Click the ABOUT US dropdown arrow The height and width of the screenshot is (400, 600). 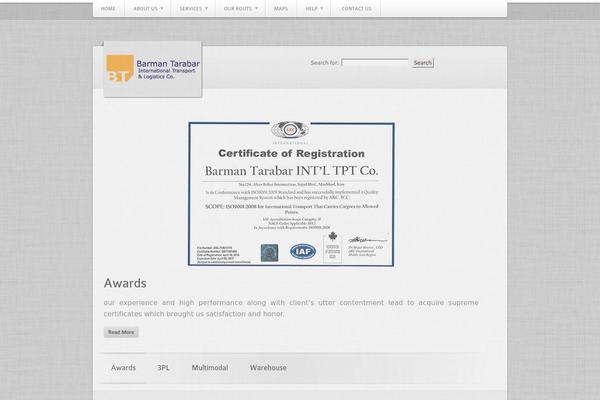[x=162, y=8]
